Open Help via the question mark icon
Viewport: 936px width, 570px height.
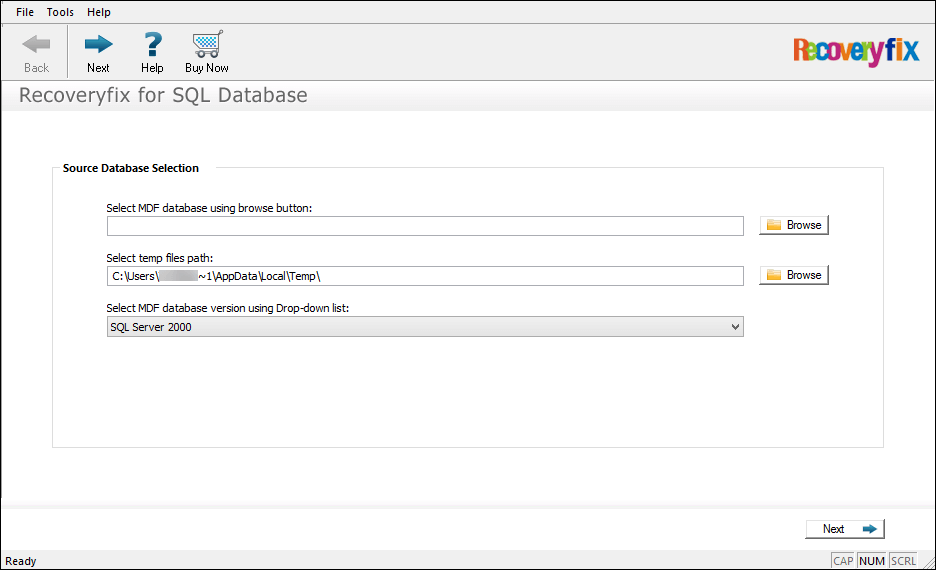[x=152, y=53]
